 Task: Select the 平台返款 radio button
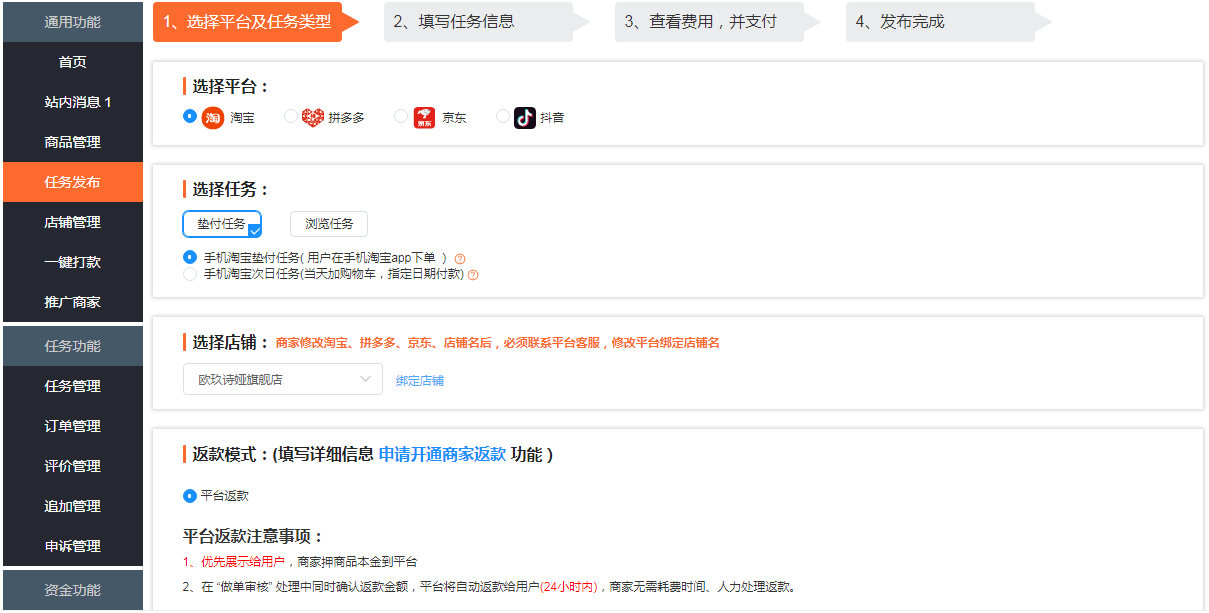coord(189,495)
